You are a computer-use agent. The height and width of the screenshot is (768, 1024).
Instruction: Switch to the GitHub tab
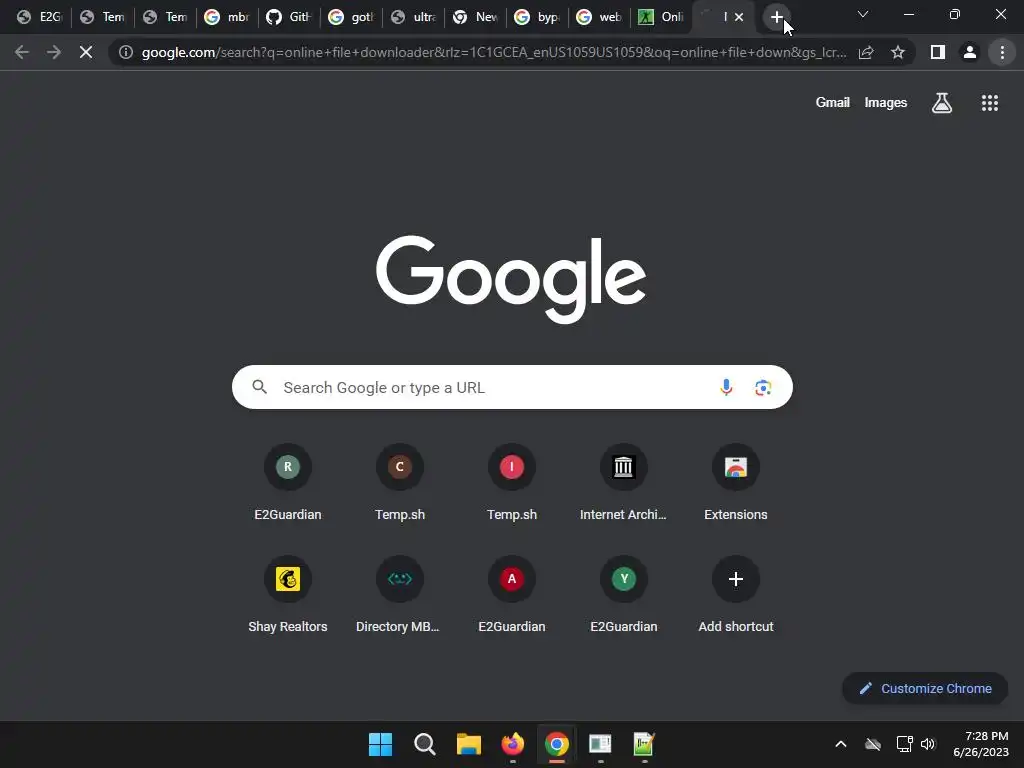coord(289,17)
